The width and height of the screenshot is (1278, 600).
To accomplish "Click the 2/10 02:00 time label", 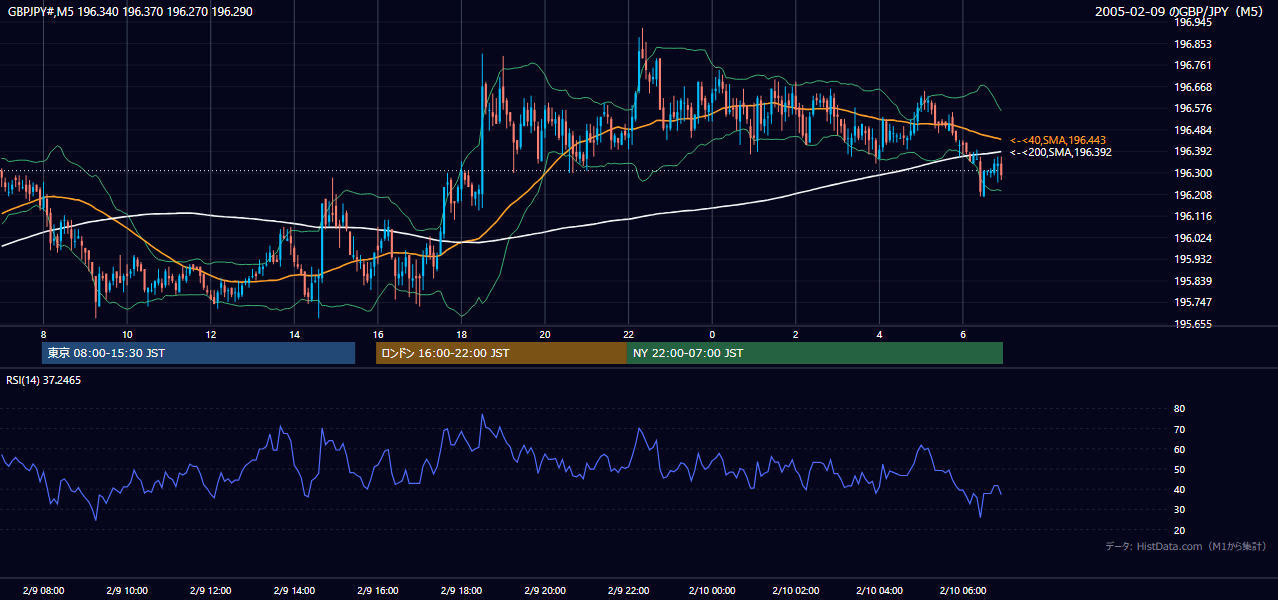I will coord(795,590).
